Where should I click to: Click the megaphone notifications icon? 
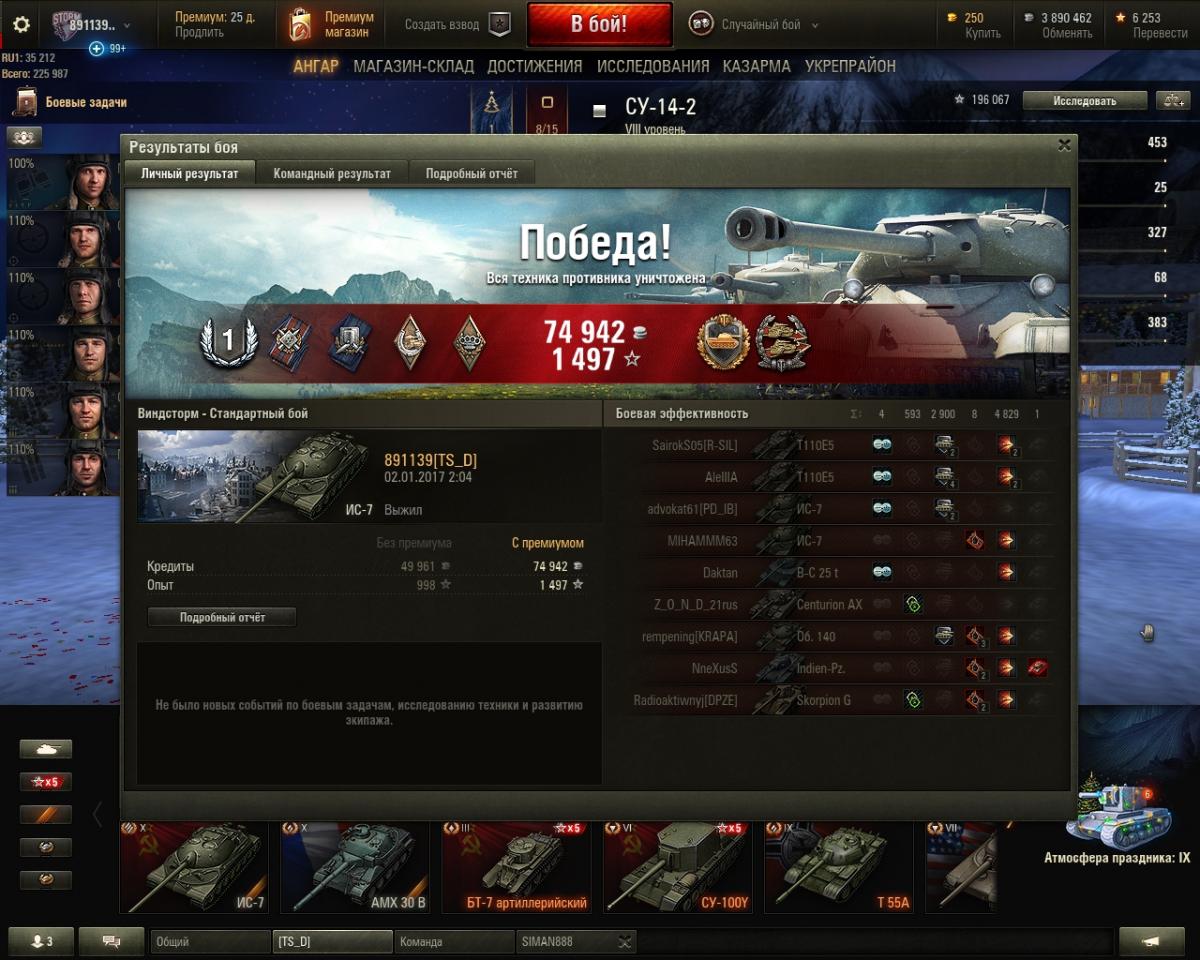pos(1152,941)
